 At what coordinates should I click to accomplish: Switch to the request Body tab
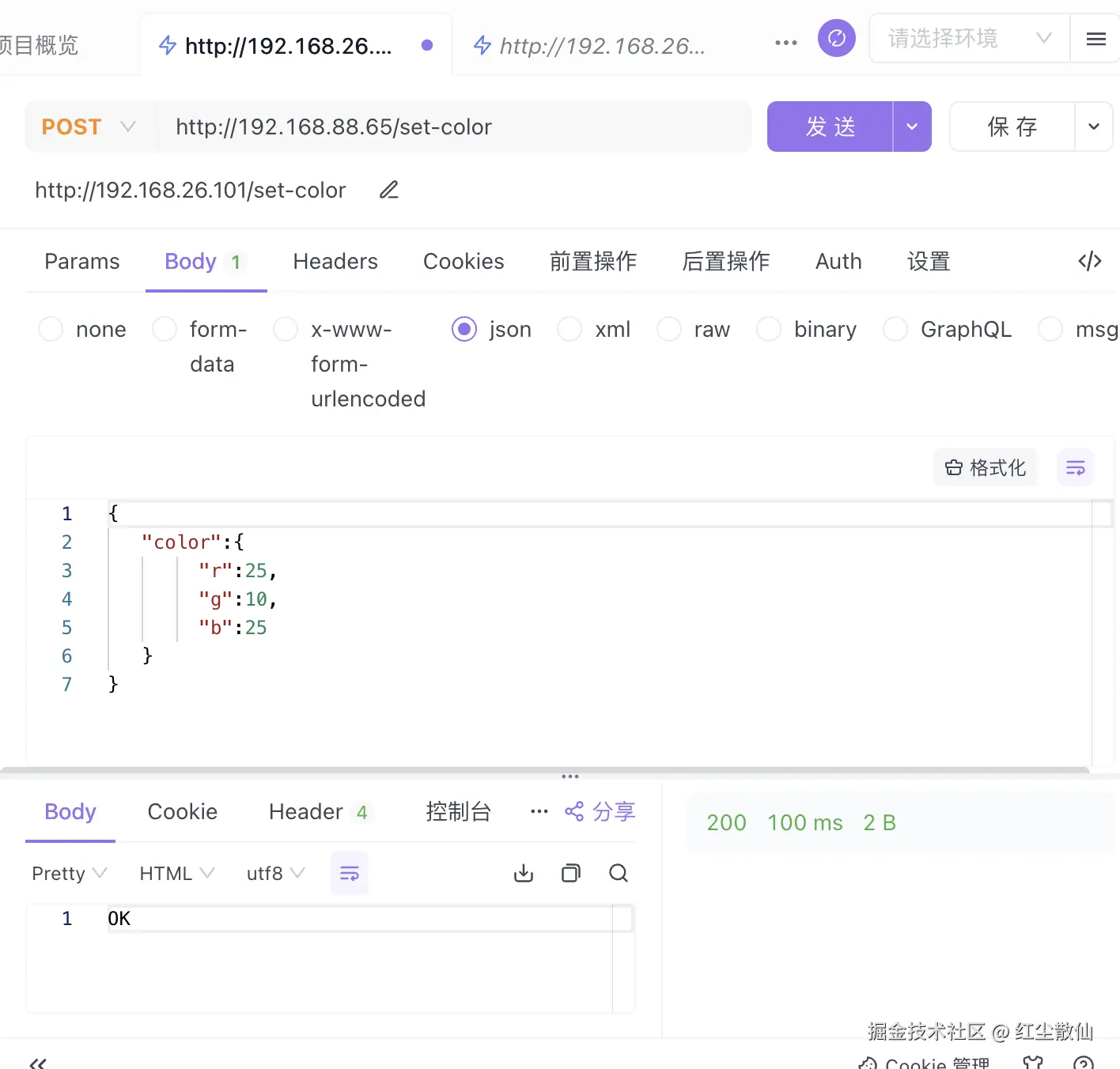point(206,261)
